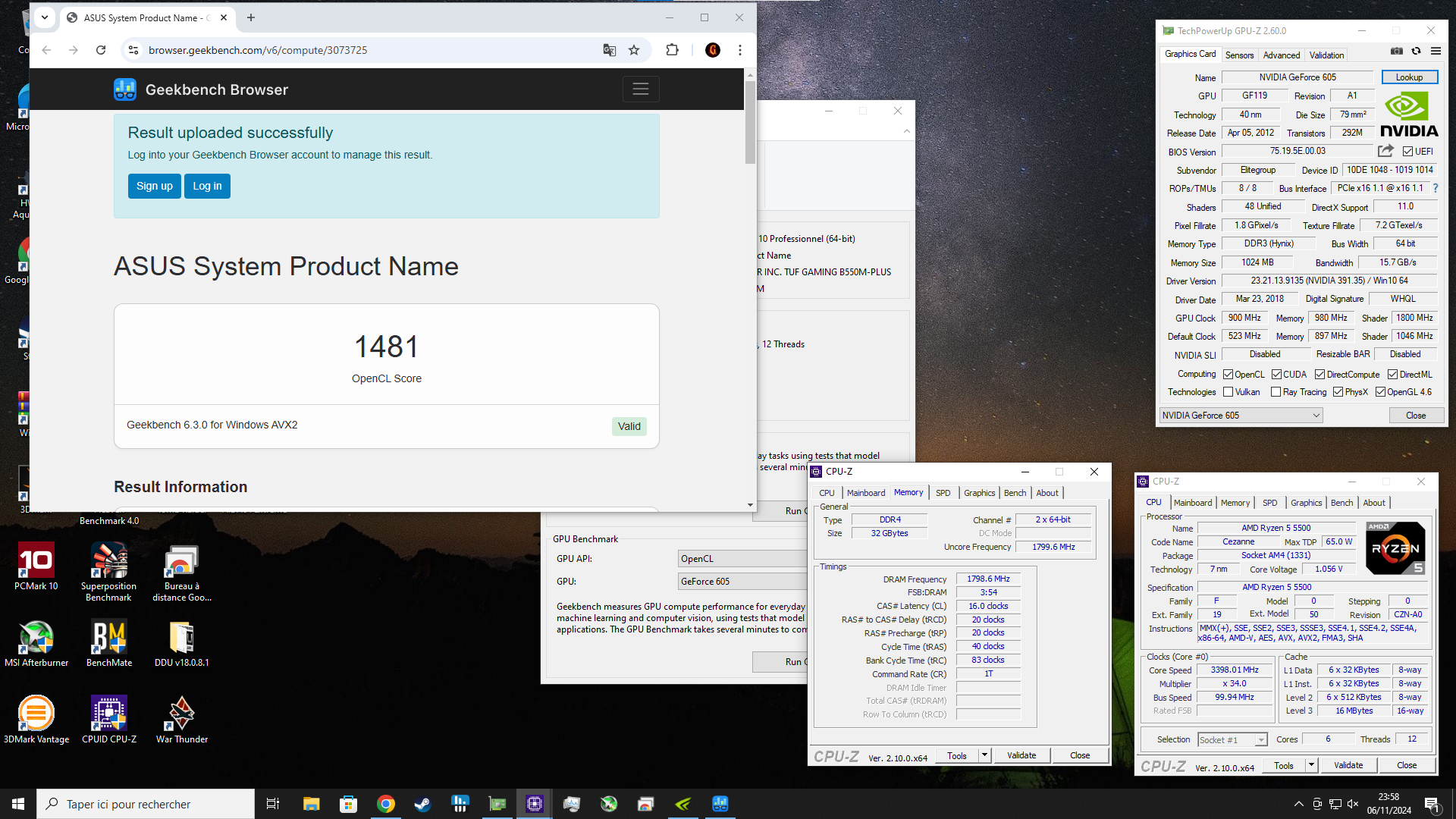Switch to the Advanced tab in GPU-Z
The width and height of the screenshot is (1456, 819).
1281,55
